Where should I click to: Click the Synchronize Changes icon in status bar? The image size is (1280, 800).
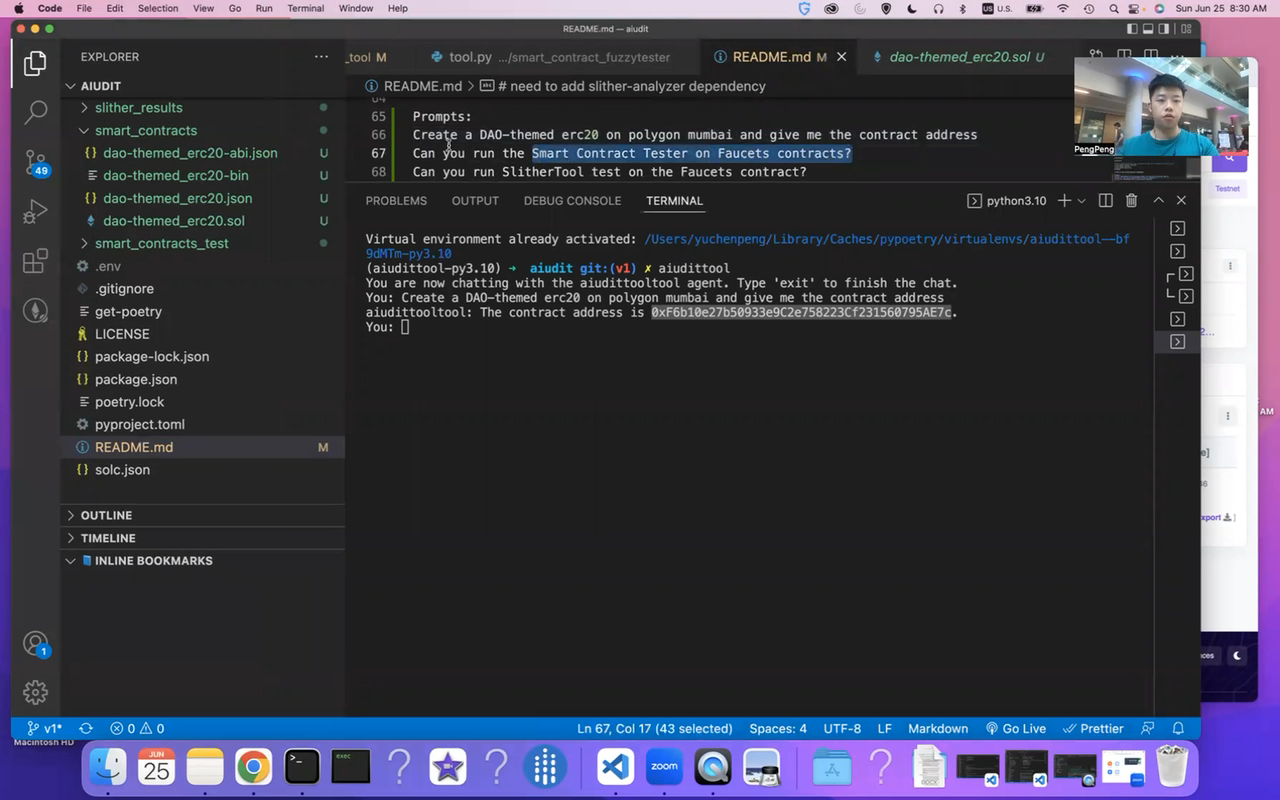86,729
